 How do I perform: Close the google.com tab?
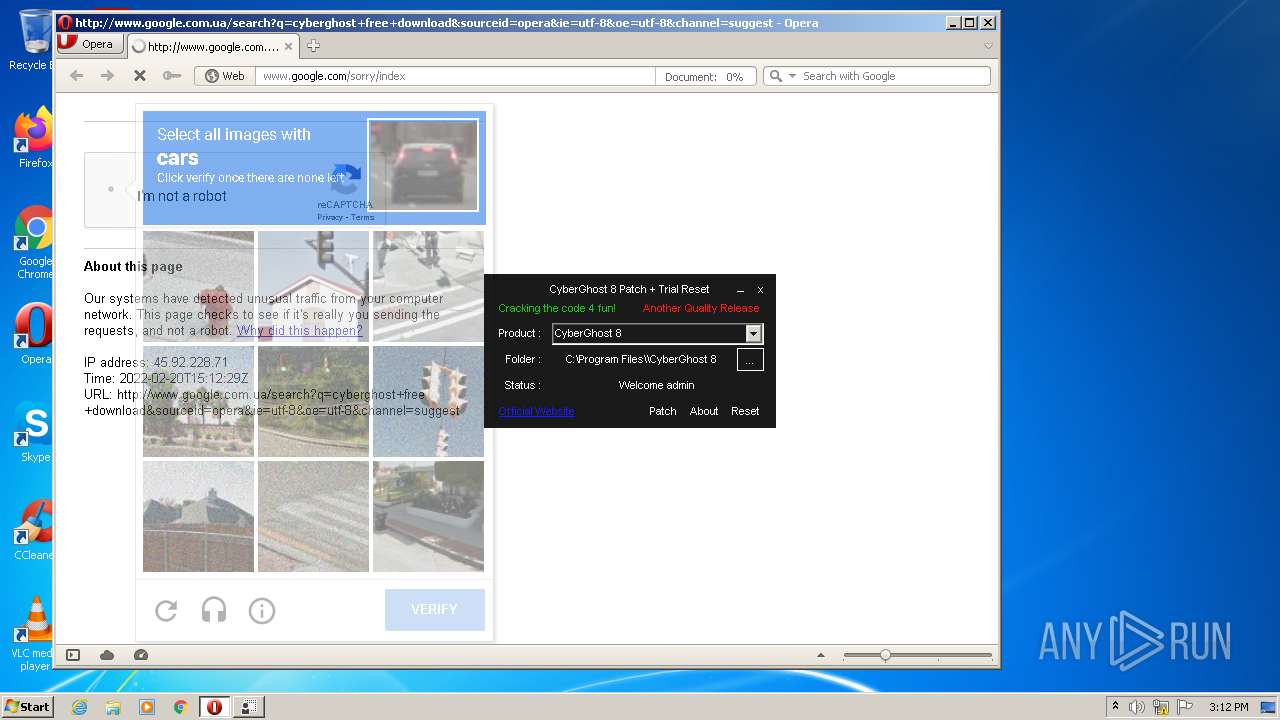(x=288, y=46)
